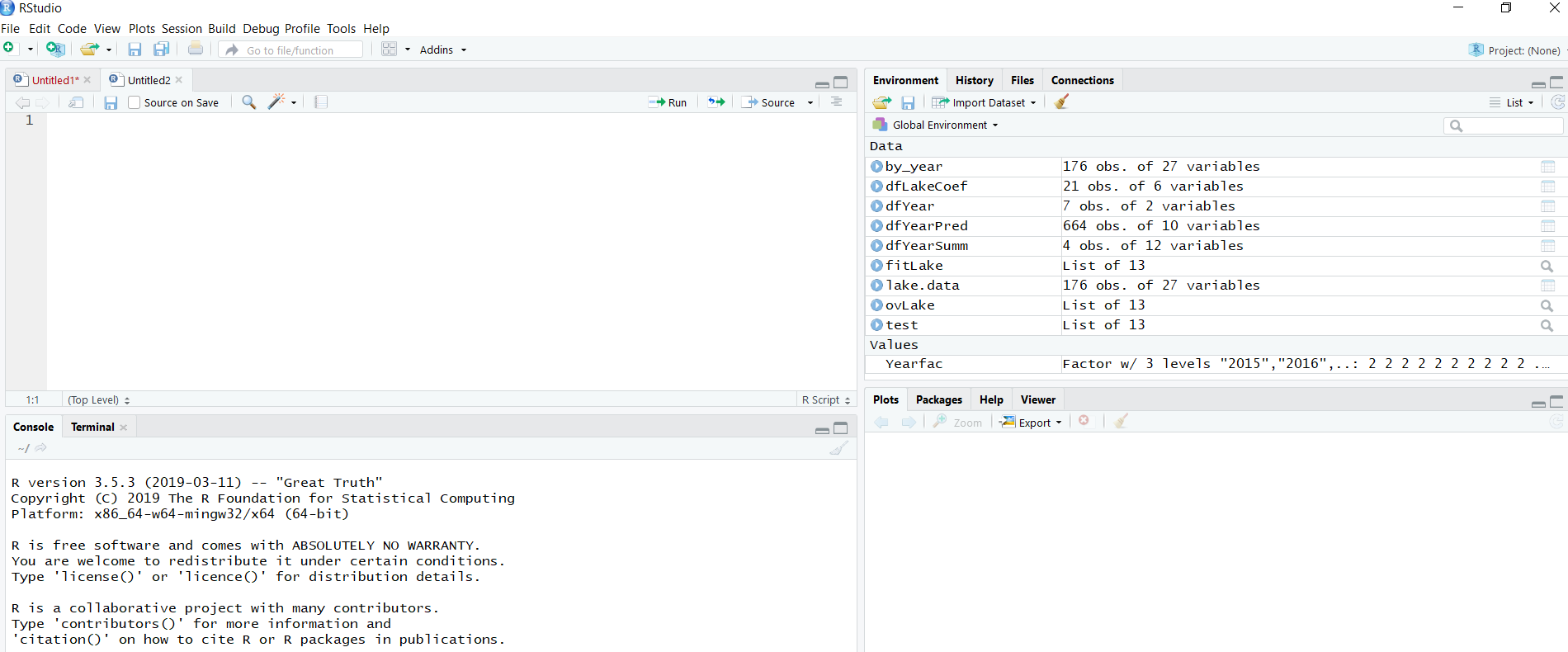
Task: Click the find/replace magnifier icon in the editor
Action: 248,102
